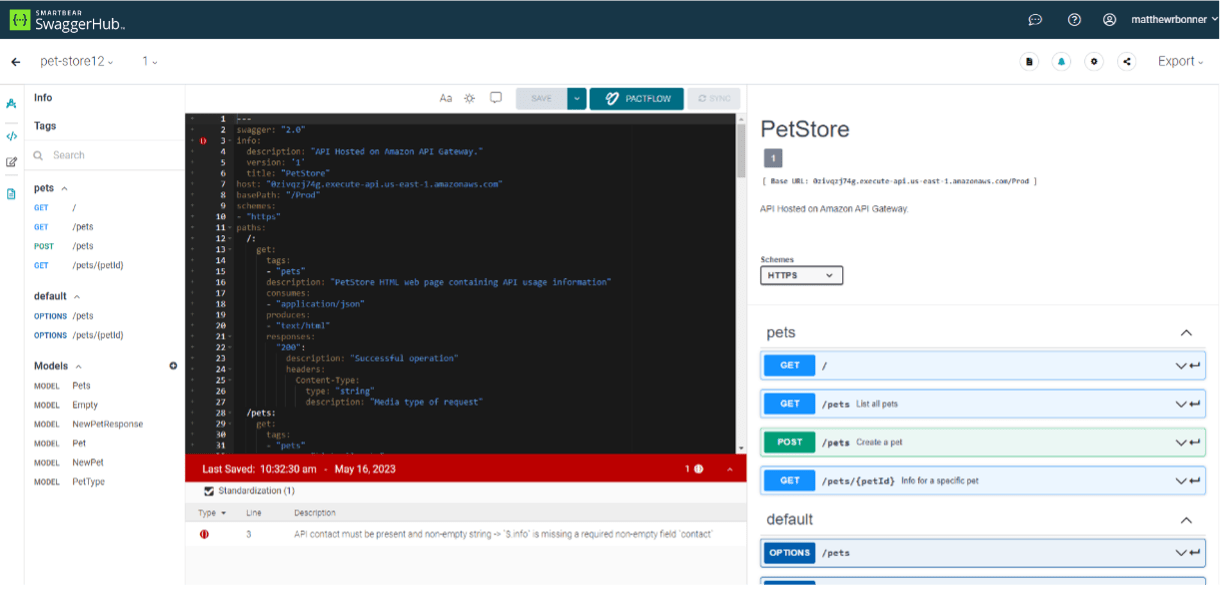
Task: Click the return arrow on GET / row
Action: 1195,366
